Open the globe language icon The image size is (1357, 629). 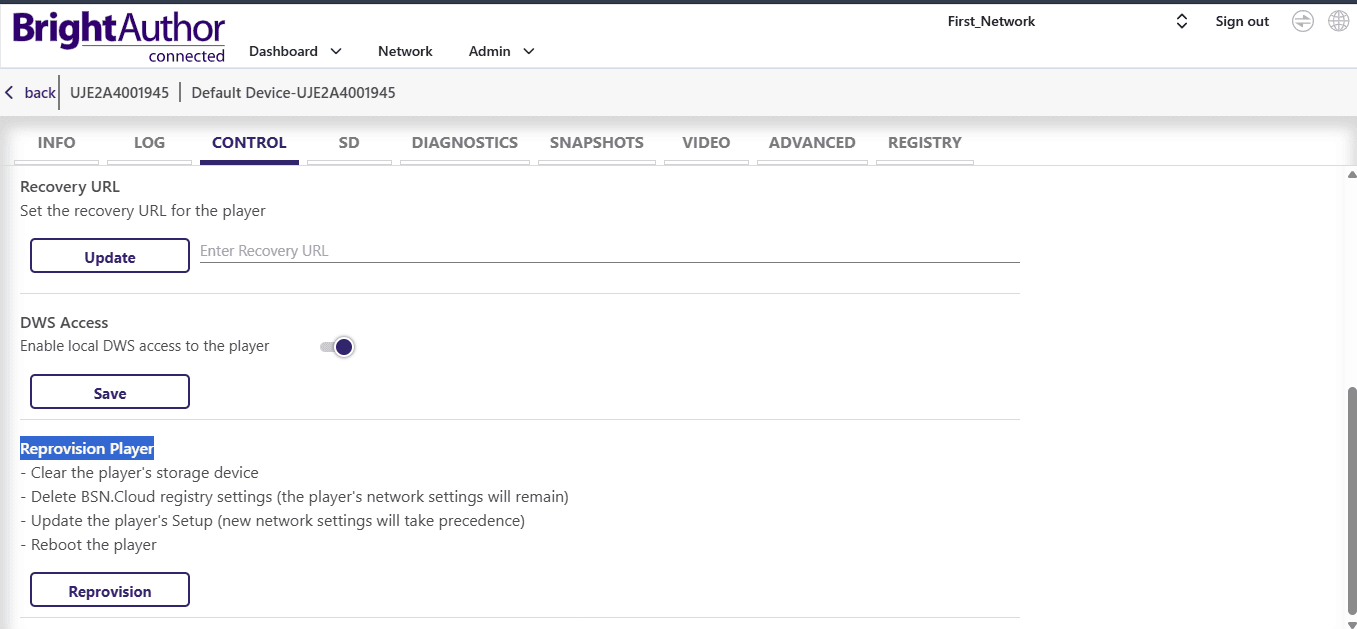pyautogui.click(x=1338, y=21)
